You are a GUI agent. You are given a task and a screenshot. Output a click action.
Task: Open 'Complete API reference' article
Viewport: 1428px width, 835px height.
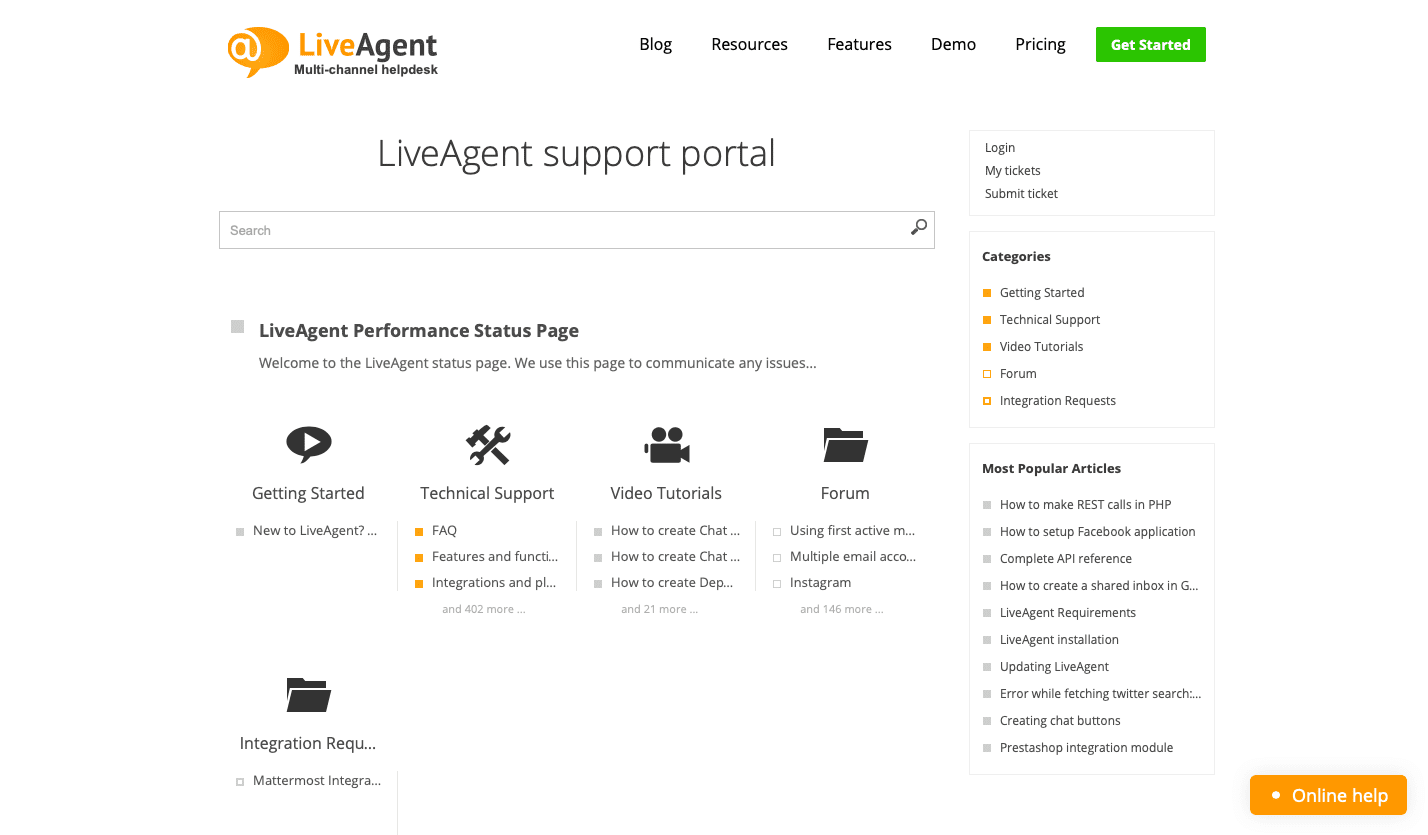pos(1066,558)
